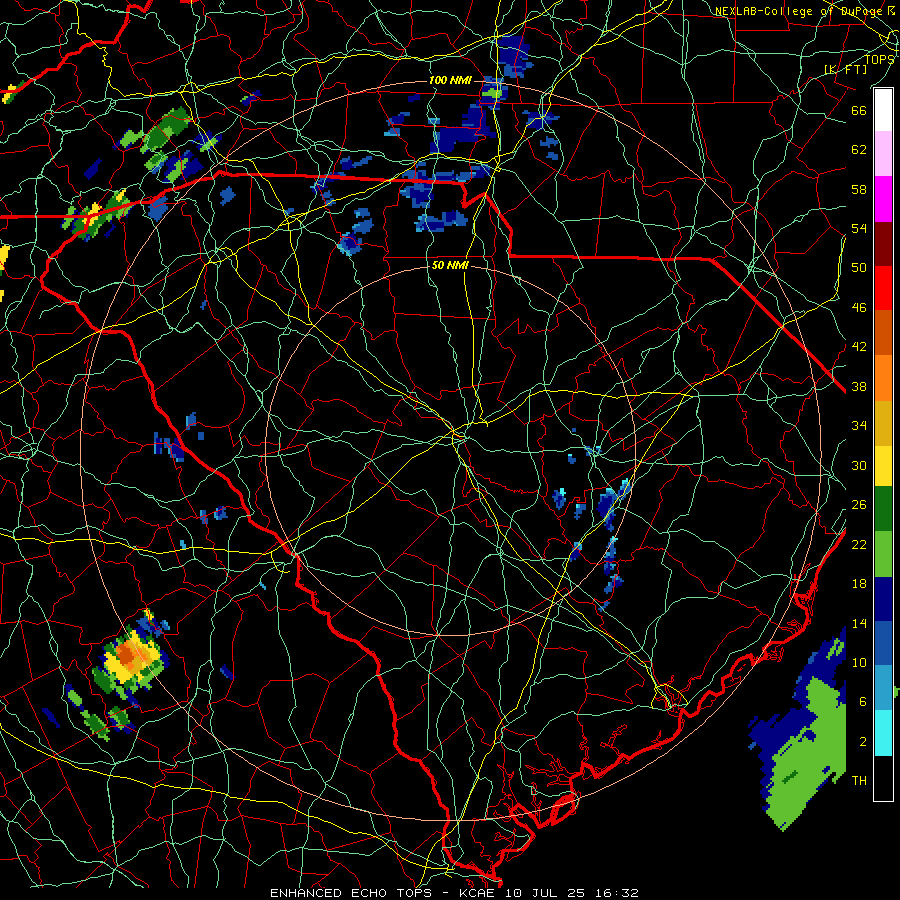The image size is (900, 900).
Task: Click the dark maroon legend swatch
Action: tap(883, 243)
